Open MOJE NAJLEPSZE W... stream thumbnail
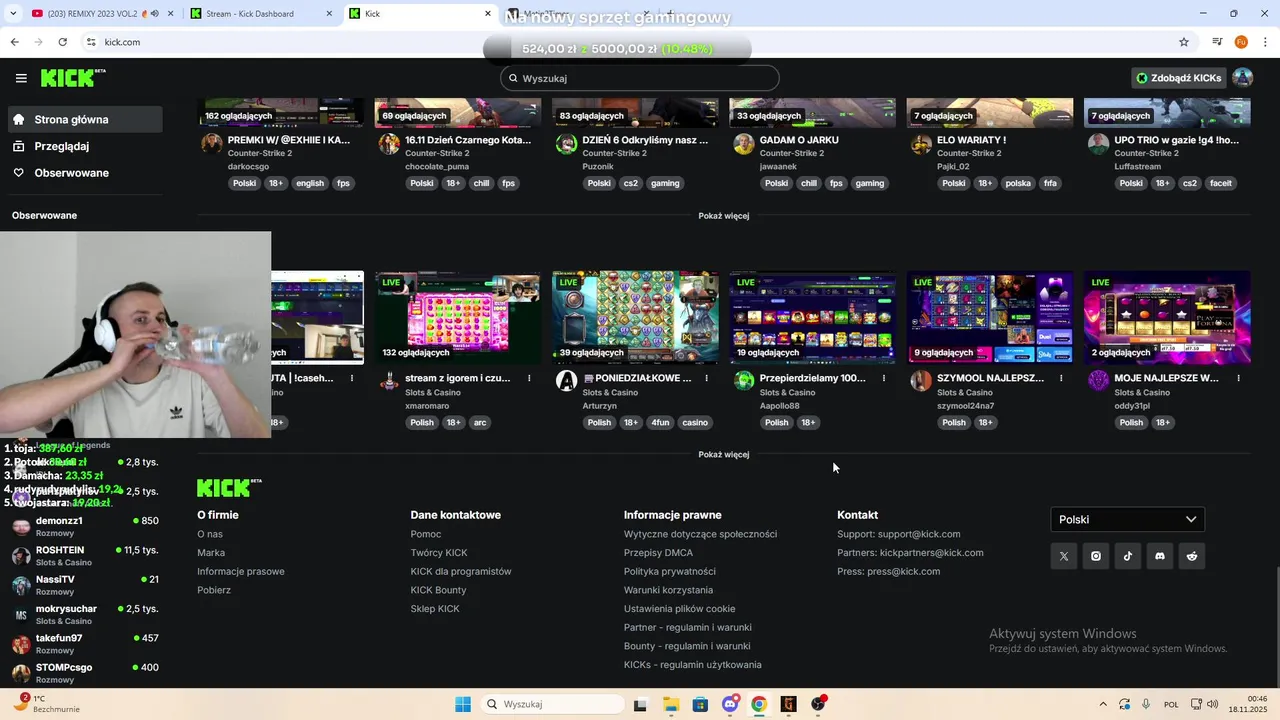 tap(1167, 317)
